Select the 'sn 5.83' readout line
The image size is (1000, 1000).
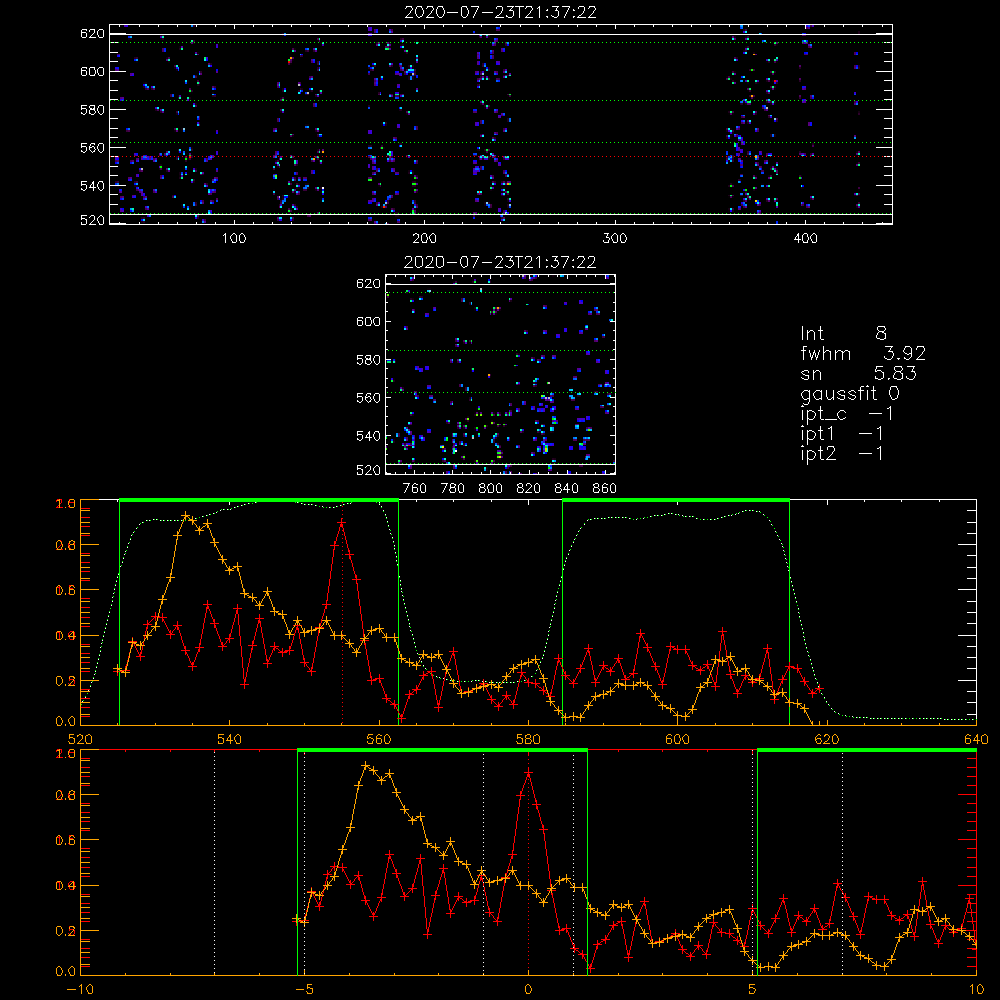point(858,373)
